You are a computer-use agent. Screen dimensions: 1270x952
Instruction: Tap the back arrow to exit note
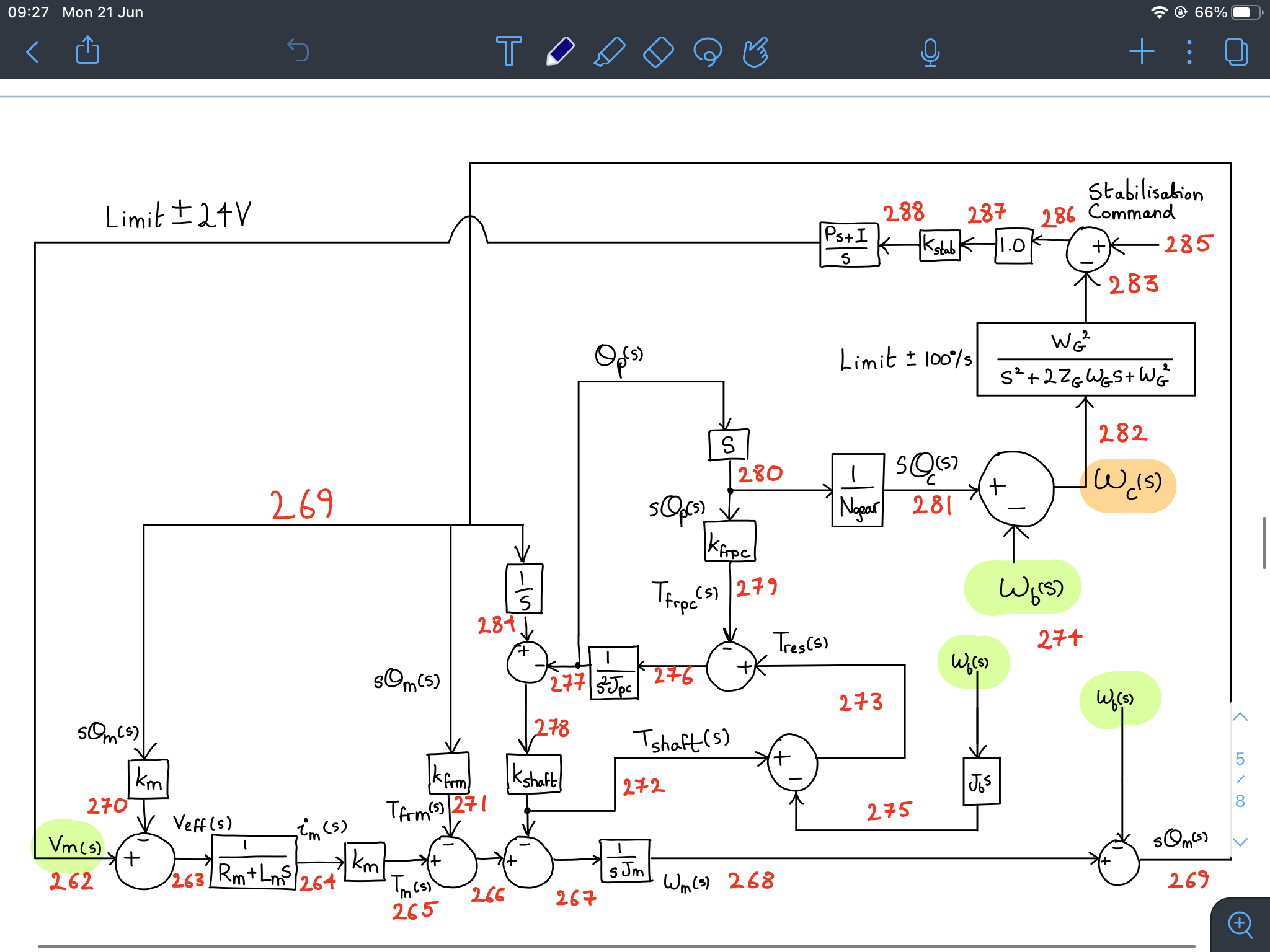[x=33, y=52]
